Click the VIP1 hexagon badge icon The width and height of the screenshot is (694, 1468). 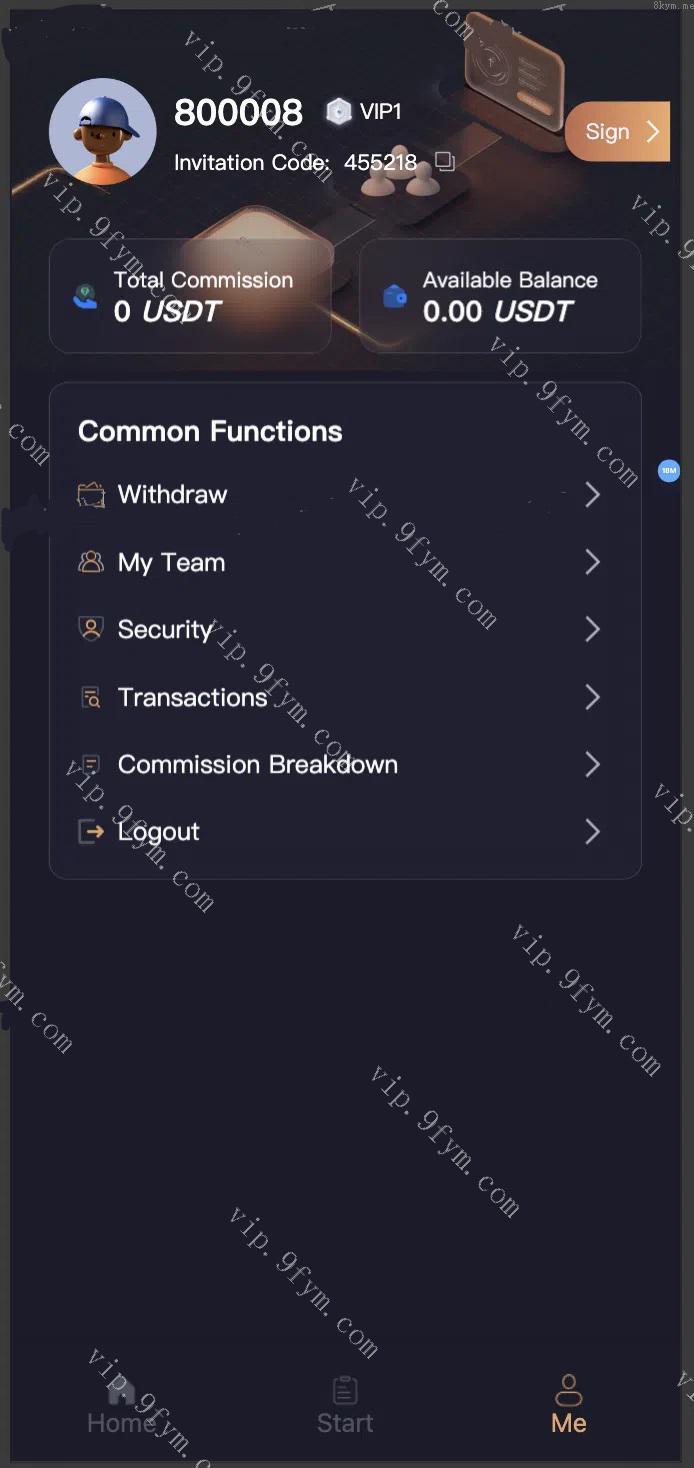tap(339, 112)
